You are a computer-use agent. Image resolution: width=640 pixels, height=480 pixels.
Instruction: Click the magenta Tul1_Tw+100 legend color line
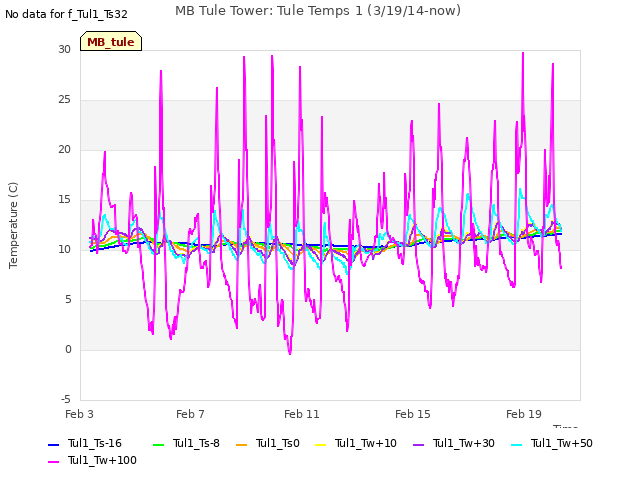(x=53, y=462)
